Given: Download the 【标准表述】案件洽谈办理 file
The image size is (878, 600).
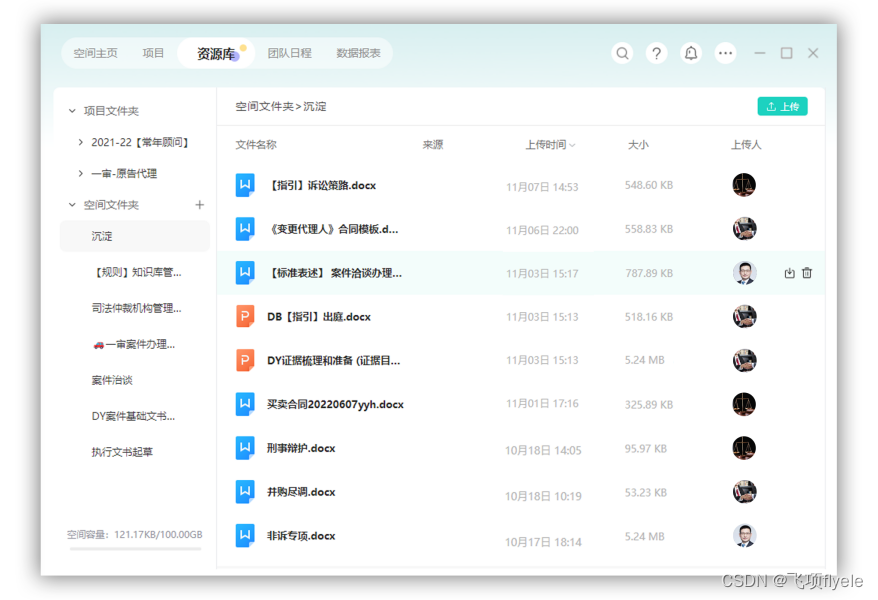Looking at the screenshot, I should [789, 273].
